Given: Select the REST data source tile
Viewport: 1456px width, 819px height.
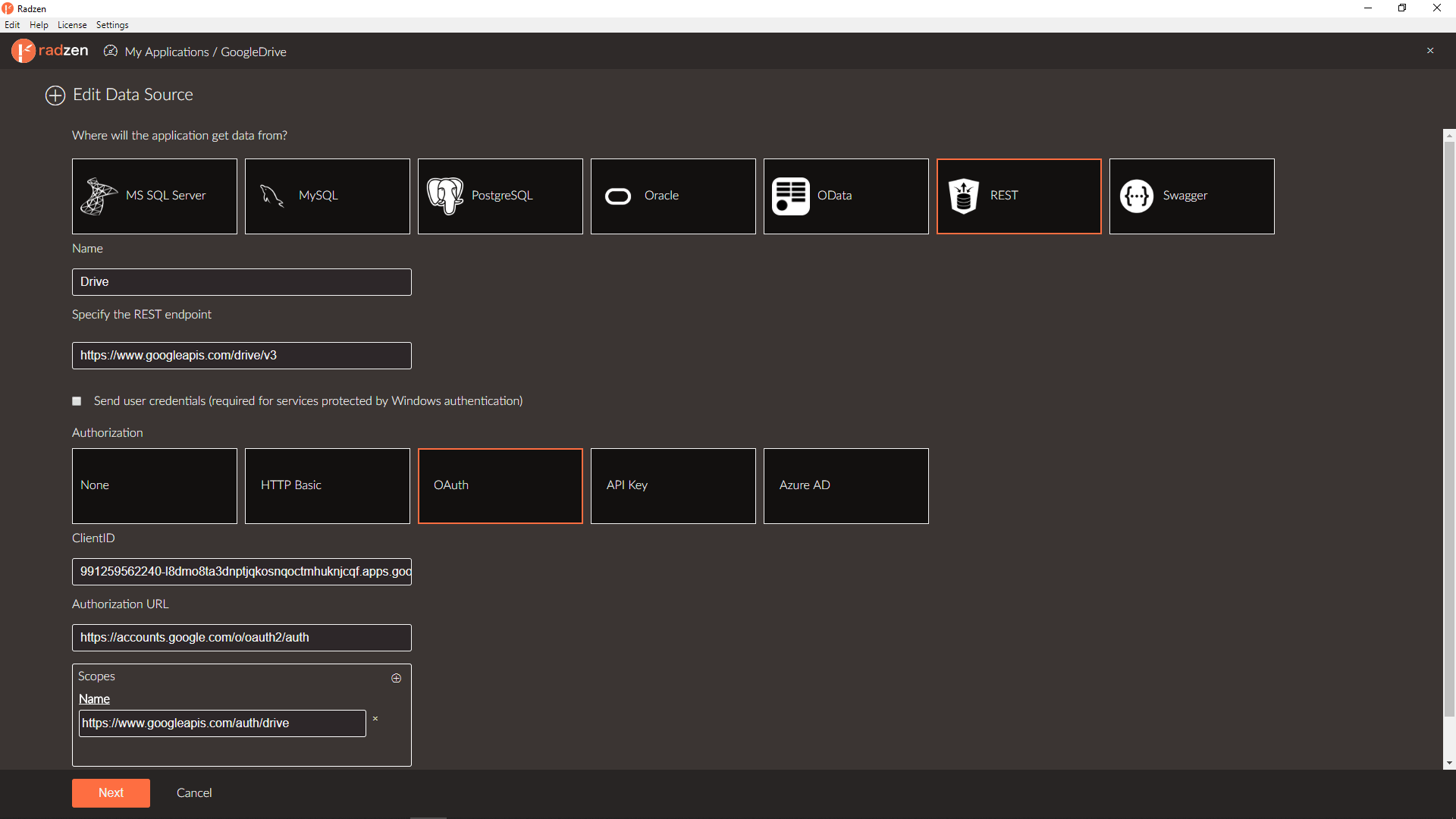Looking at the screenshot, I should pyautogui.click(x=1019, y=196).
